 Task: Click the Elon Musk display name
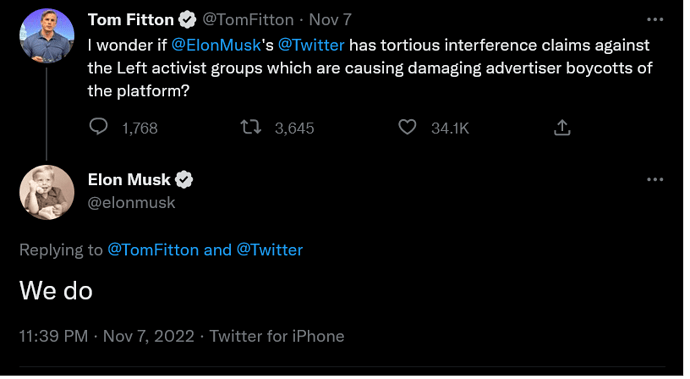[129, 180]
